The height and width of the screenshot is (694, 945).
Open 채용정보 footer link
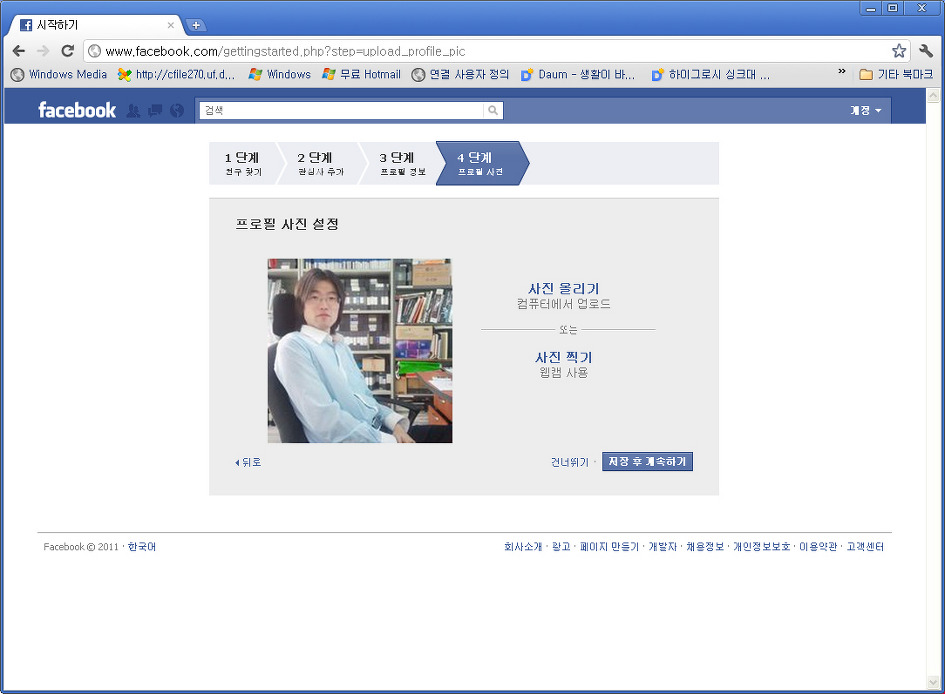705,546
